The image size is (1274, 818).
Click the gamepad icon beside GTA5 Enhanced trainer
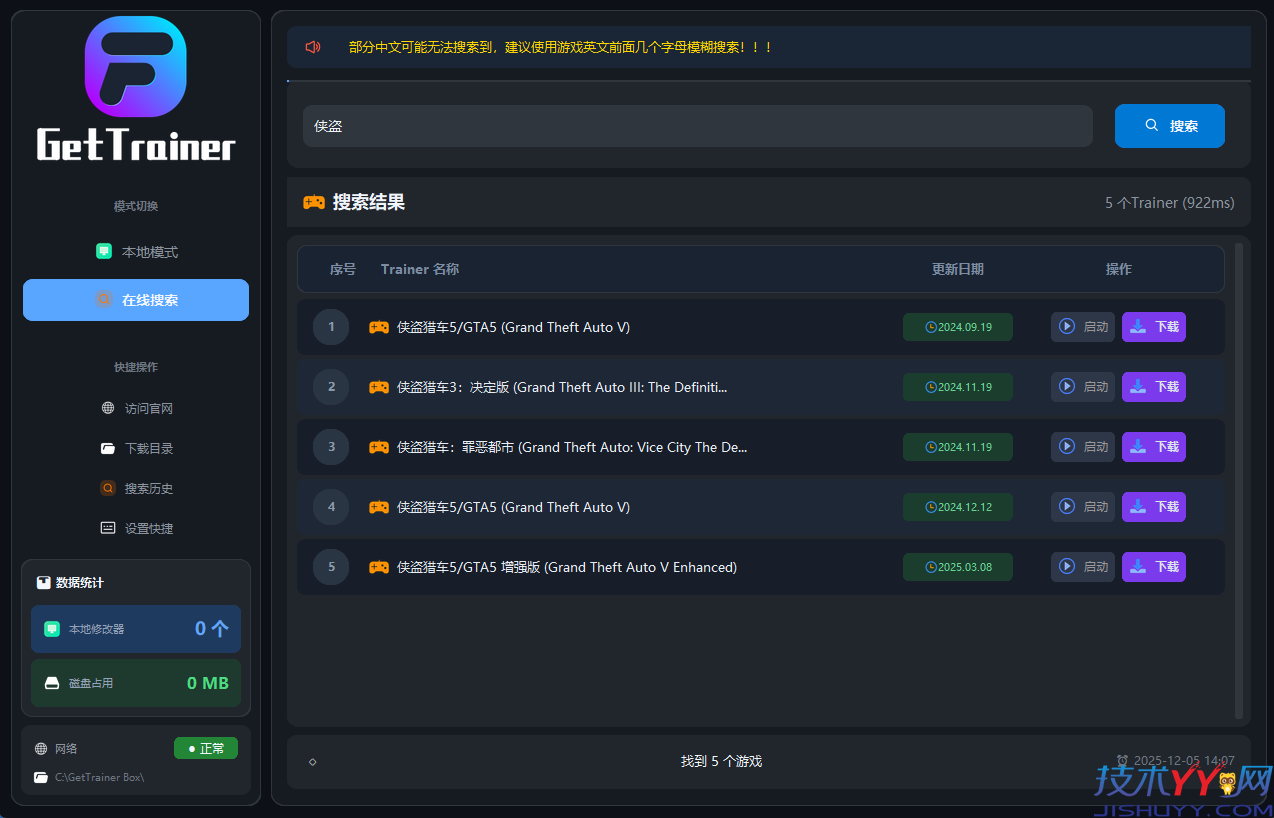point(378,566)
